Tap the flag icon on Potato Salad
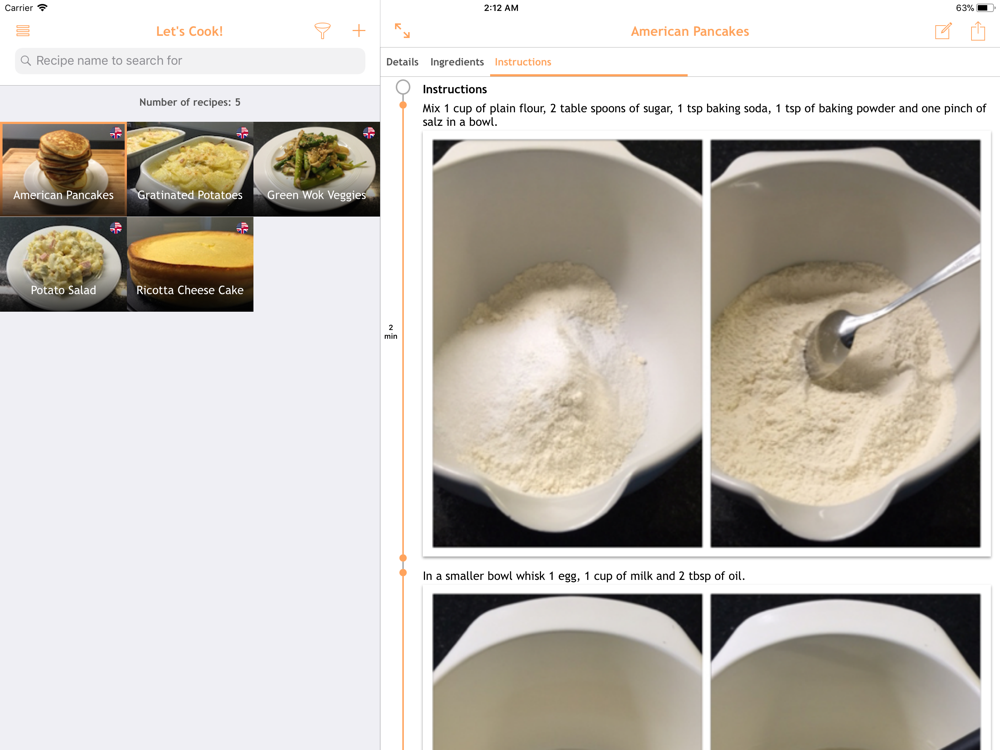Screen dimensions: 1000x750 tap(116, 228)
